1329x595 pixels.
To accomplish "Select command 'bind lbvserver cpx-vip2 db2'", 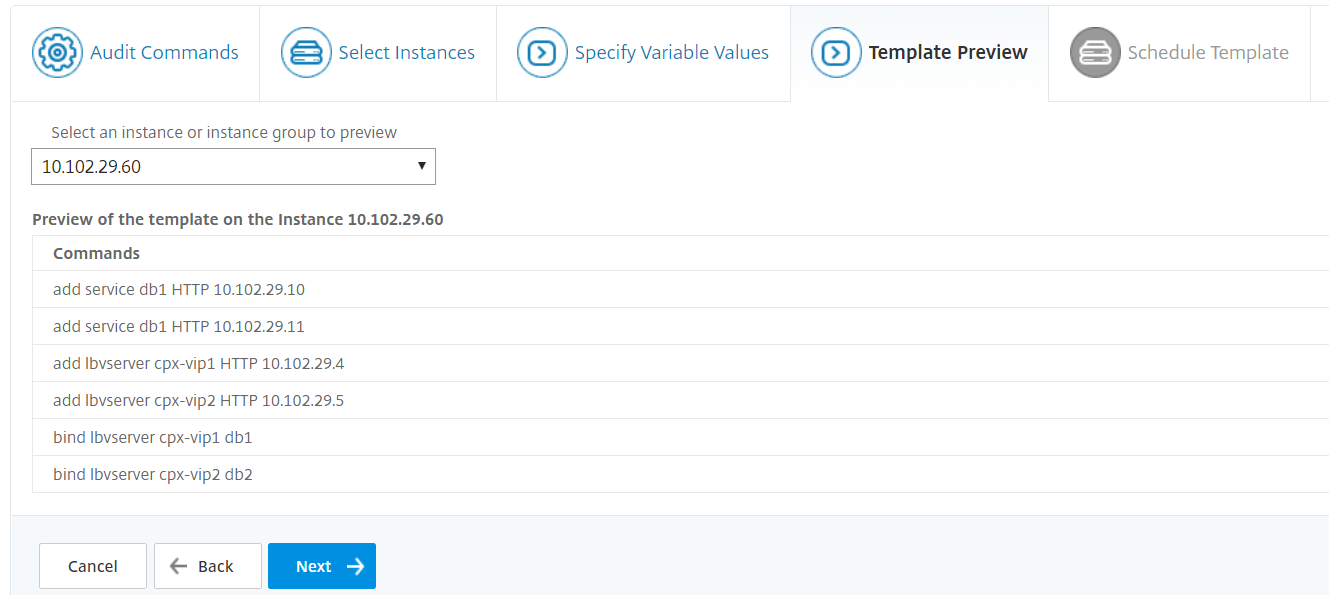I will pos(680,475).
